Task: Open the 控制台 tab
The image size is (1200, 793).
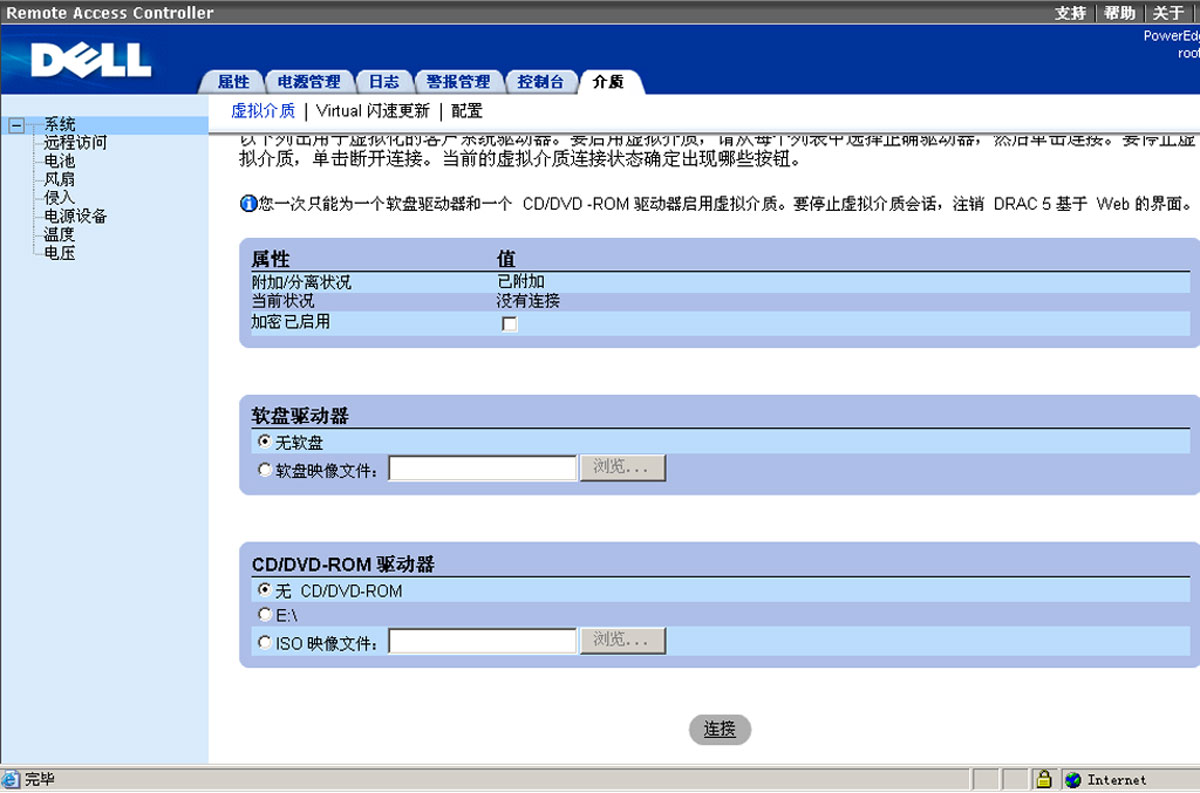Action: pos(541,82)
